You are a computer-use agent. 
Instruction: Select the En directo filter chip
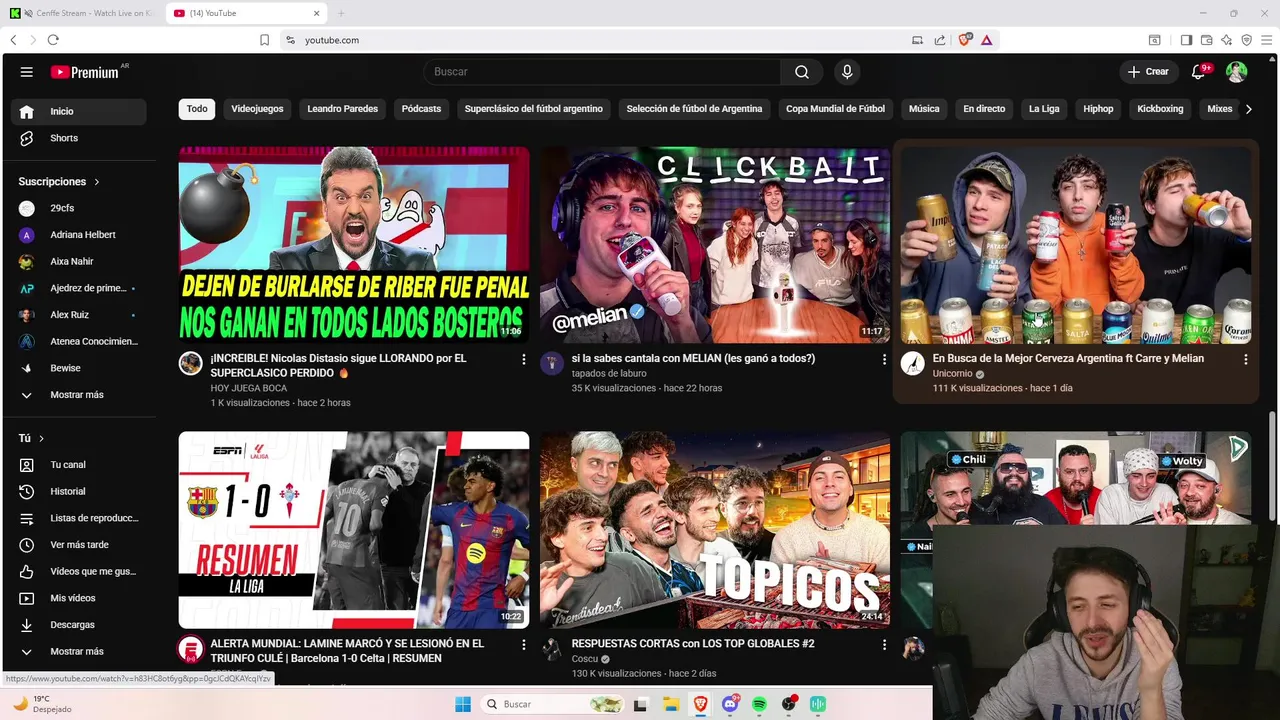(984, 109)
